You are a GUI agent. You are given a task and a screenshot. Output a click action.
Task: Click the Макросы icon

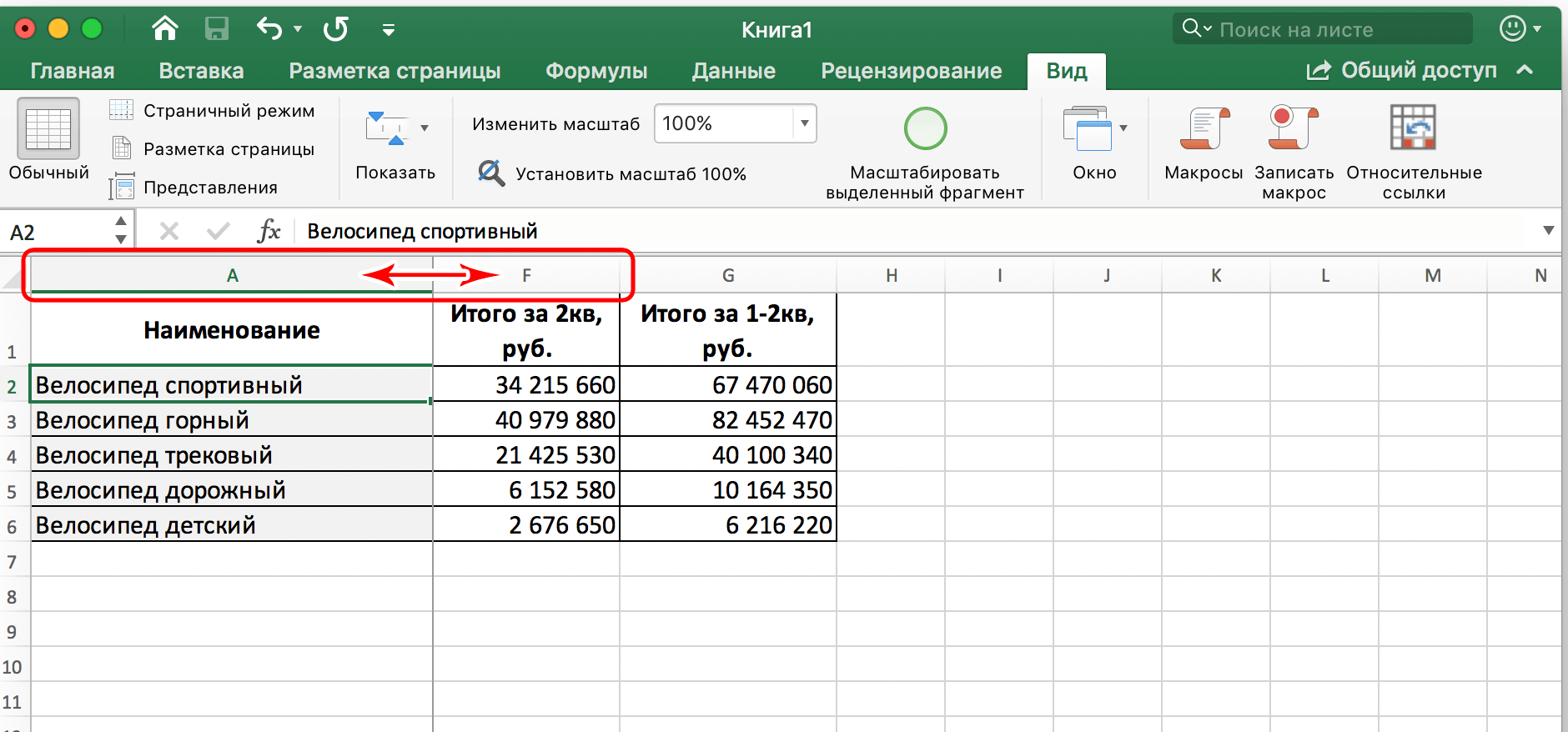(1204, 128)
